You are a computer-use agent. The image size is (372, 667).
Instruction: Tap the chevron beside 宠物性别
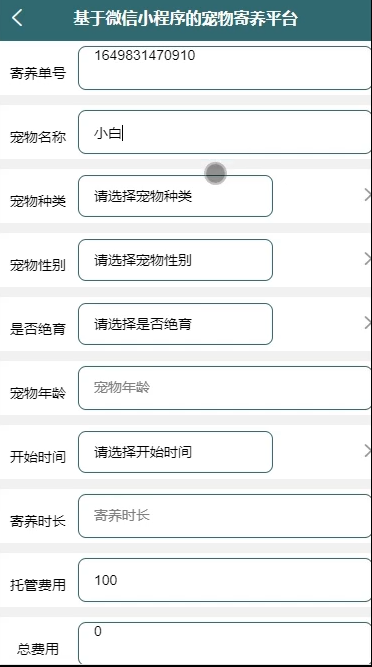(367, 259)
